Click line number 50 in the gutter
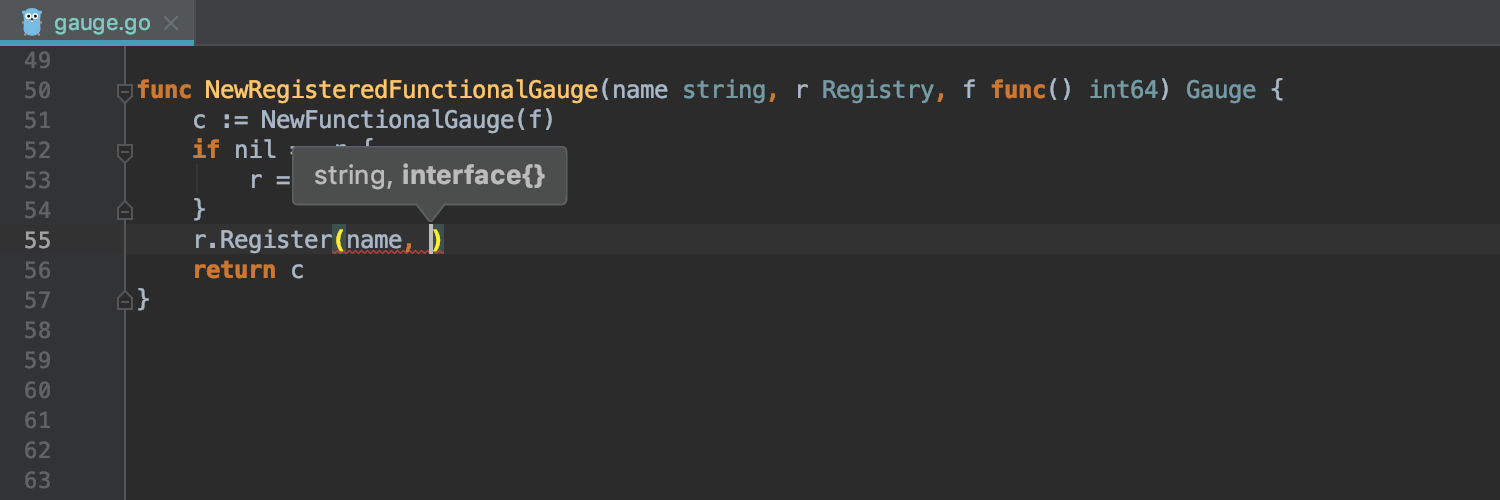This screenshot has width=1500, height=500. pyautogui.click(x=37, y=91)
